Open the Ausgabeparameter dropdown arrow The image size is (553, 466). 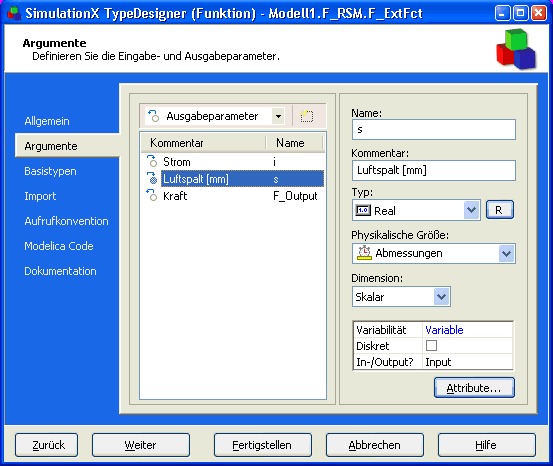tap(278, 116)
